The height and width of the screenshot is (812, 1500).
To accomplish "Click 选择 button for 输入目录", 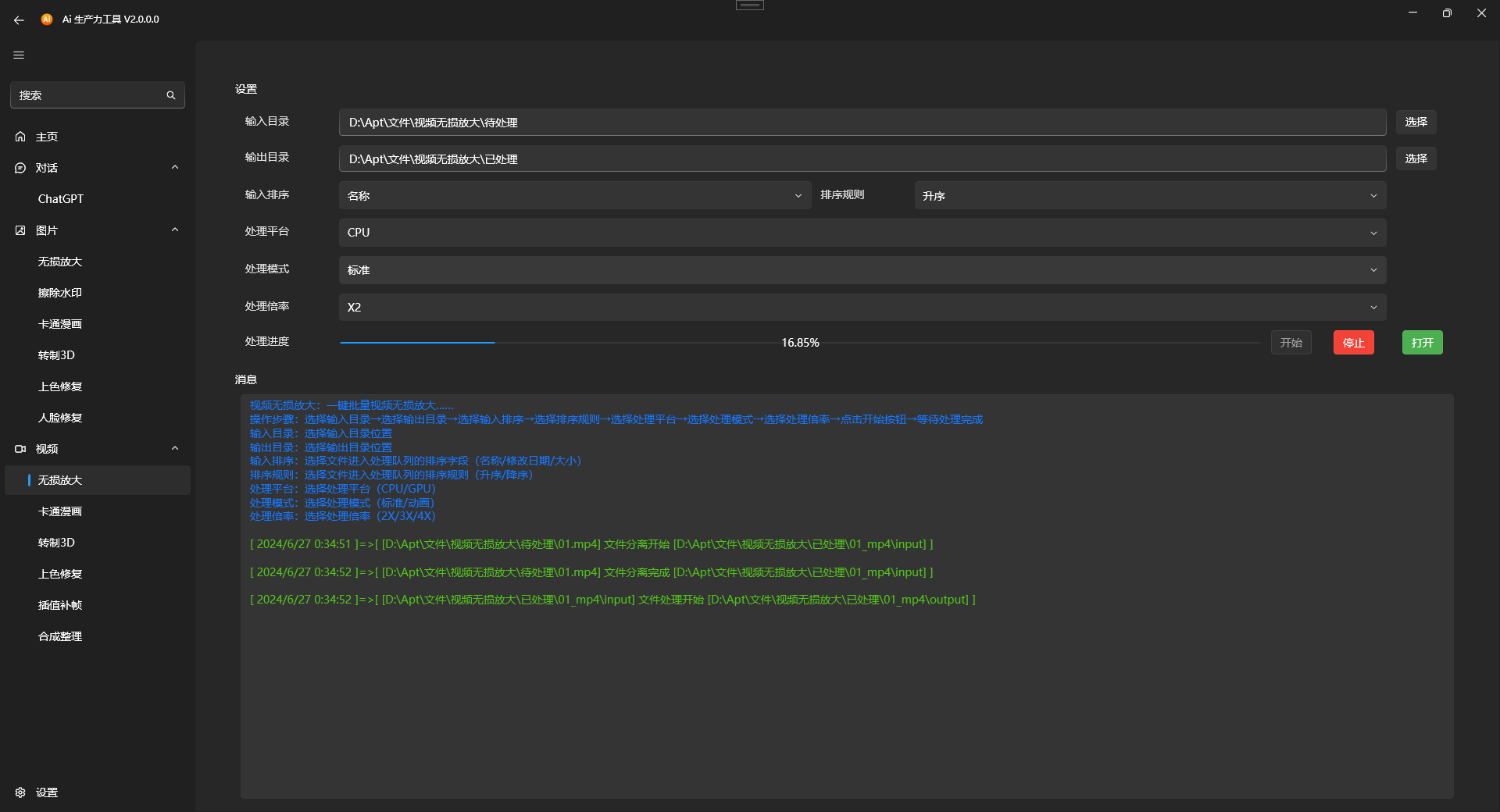I will tap(1416, 122).
